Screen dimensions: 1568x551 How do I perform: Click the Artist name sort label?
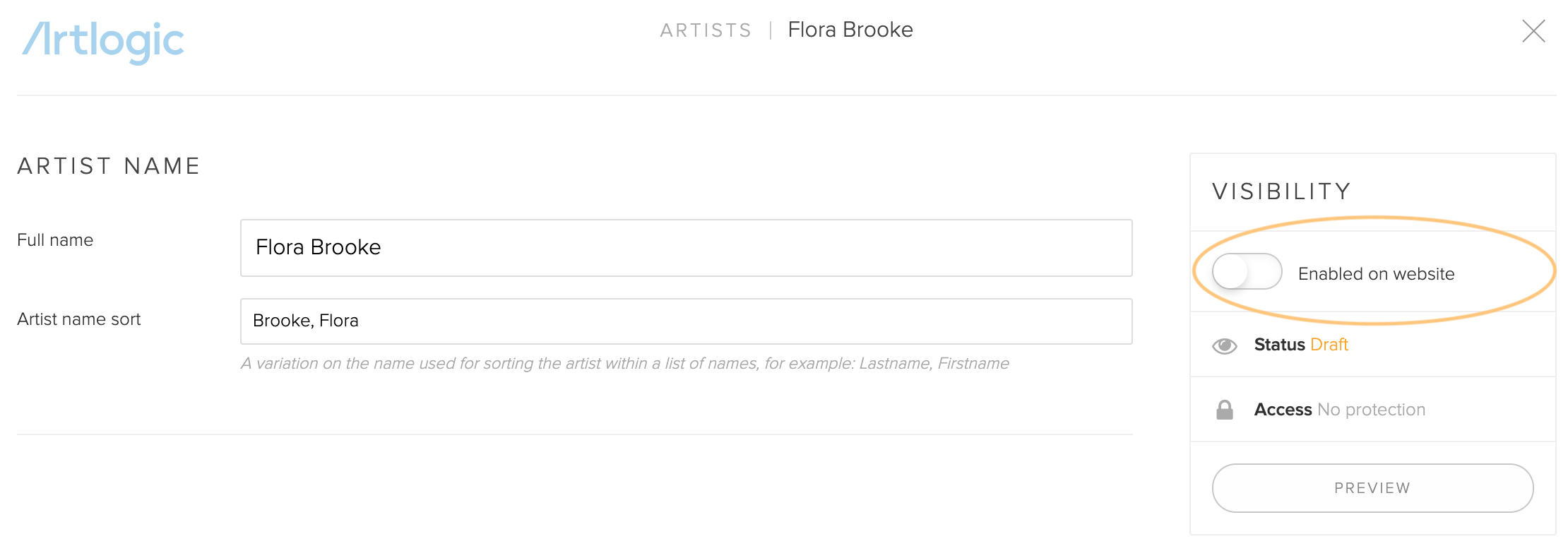79,319
